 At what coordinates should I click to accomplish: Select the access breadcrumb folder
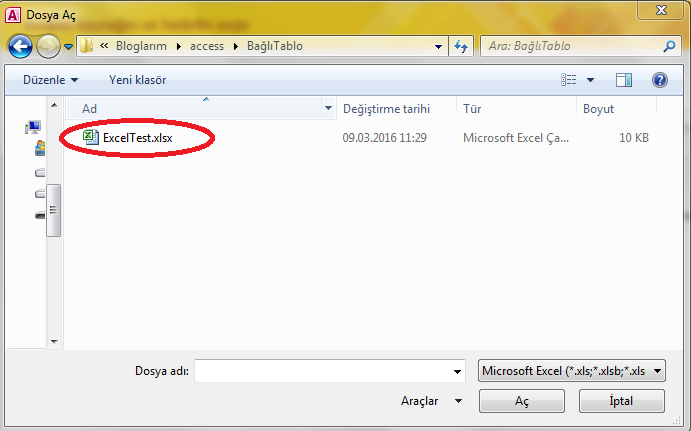point(207,46)
